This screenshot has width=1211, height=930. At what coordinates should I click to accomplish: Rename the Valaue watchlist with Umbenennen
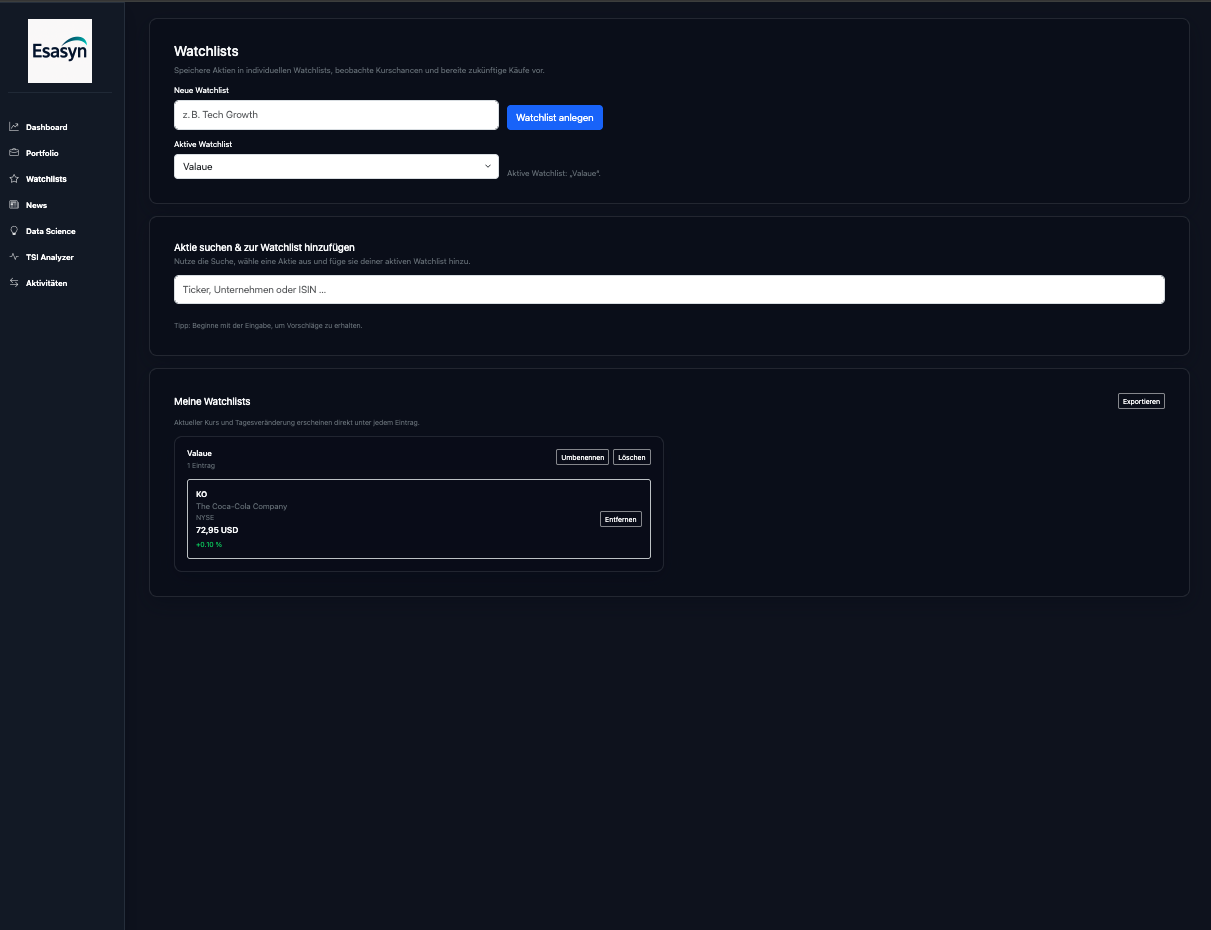click(x=582, y=457)
